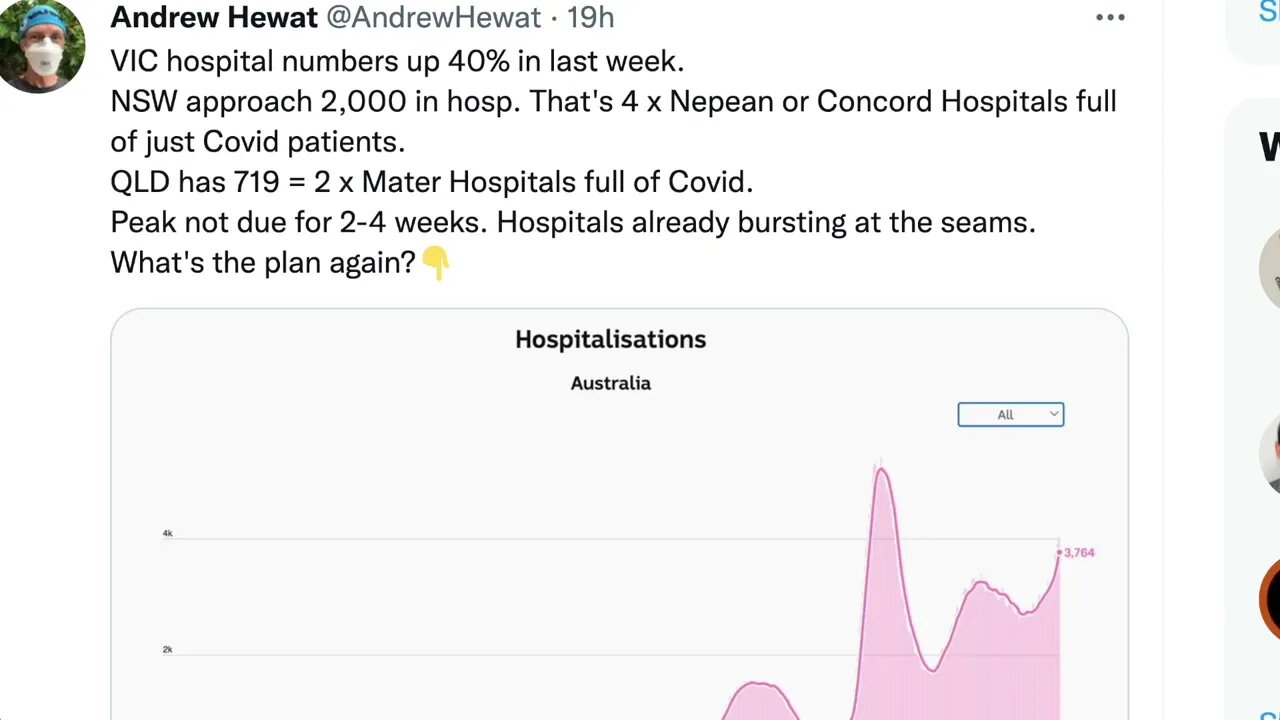Click the Hospitalisations chart title
The width and height of the screenshot is (1280, 720).
point(610,340)
